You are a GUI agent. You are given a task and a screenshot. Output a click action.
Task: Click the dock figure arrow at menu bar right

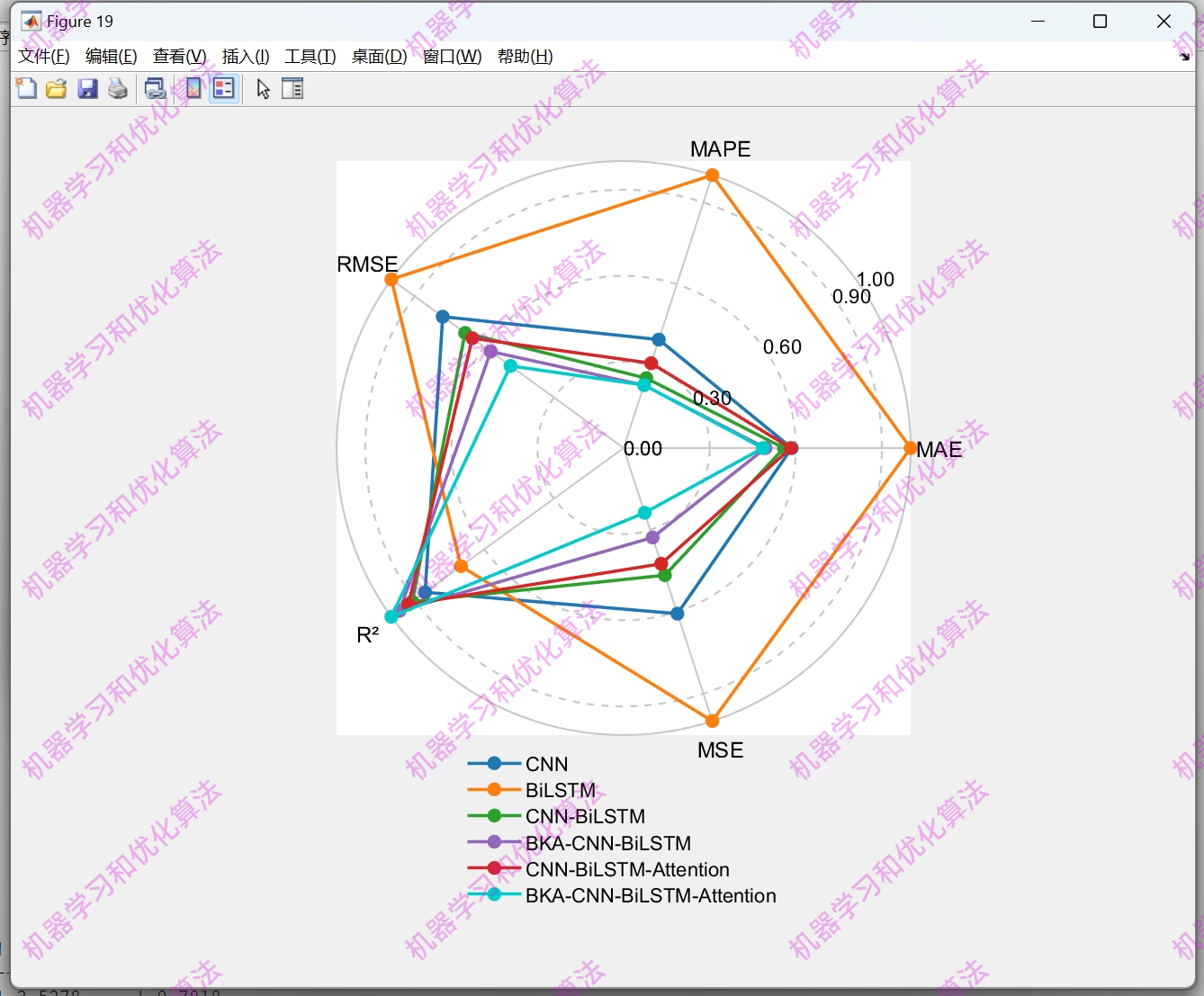(x=1184, y=57)
